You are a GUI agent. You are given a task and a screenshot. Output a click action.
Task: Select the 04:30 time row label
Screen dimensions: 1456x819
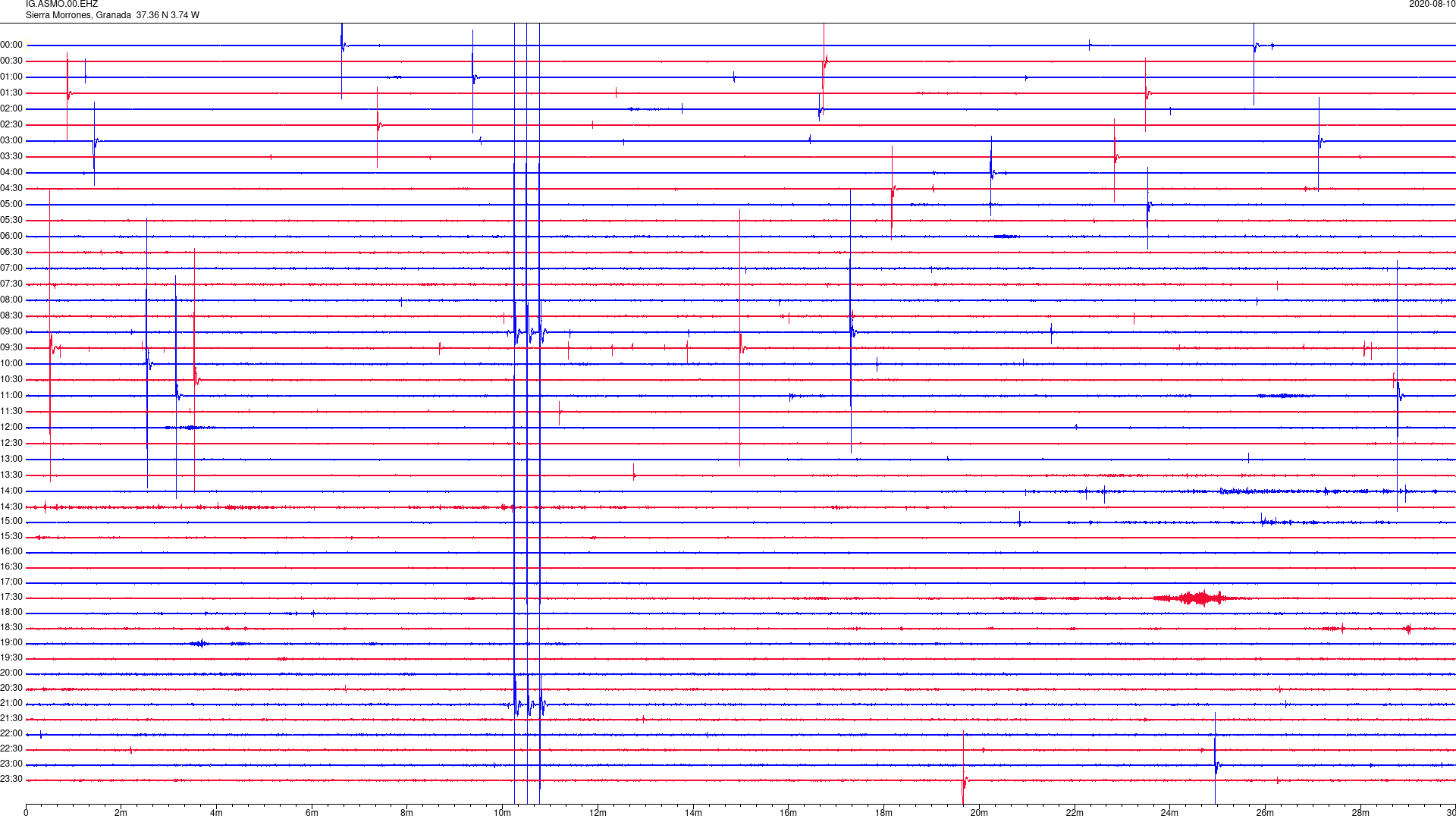point(11,189)
